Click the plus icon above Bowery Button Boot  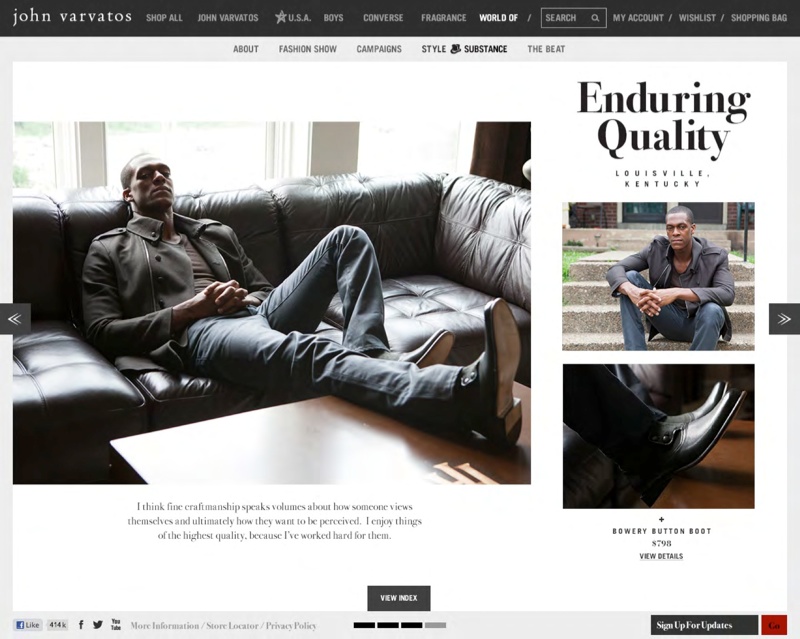pos(661,520)
